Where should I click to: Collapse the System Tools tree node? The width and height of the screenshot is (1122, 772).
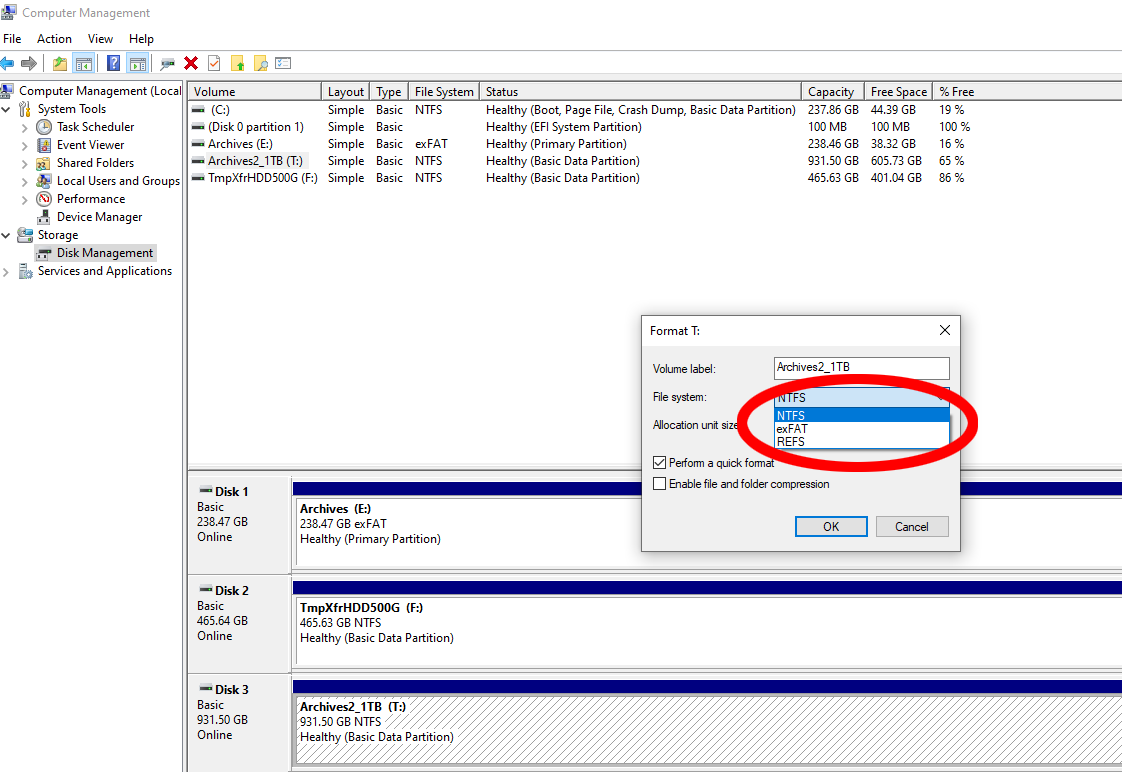pyautogui.click(x=6, y=109)
